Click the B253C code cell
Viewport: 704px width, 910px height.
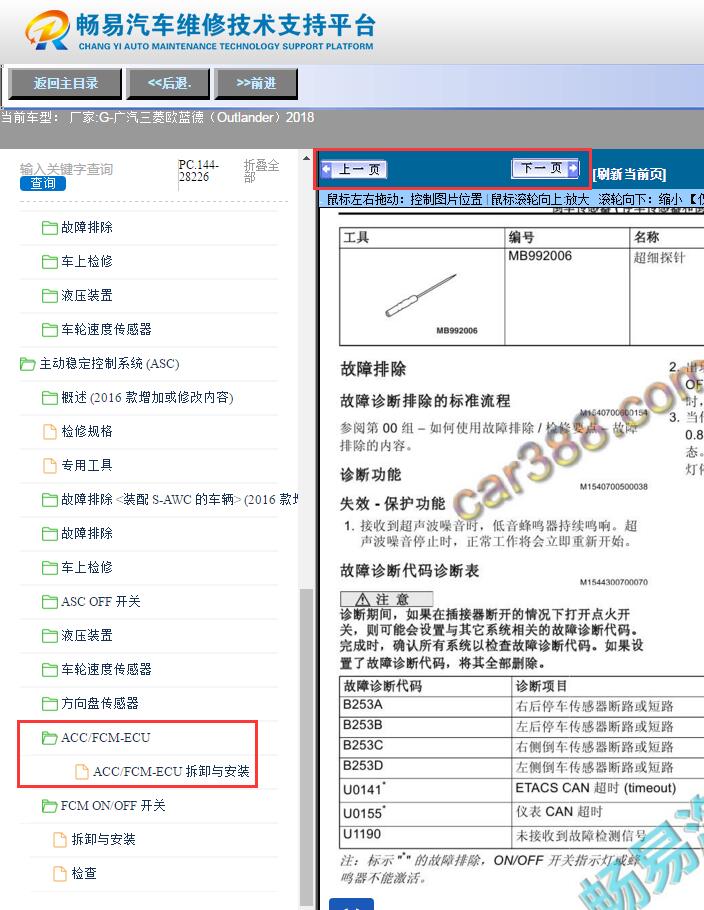[425, 746]
